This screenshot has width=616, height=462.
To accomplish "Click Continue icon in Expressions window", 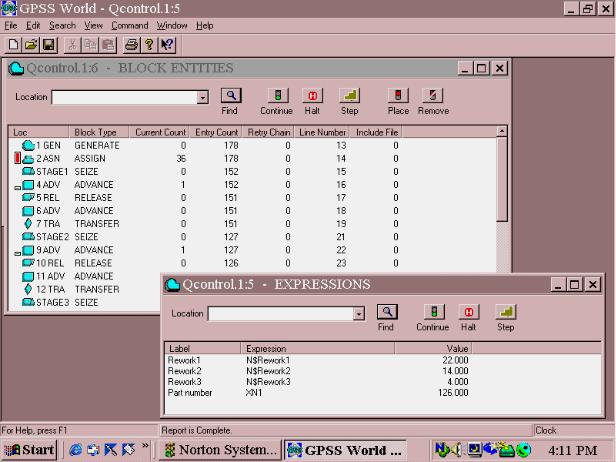I will [x=434, y=312].
